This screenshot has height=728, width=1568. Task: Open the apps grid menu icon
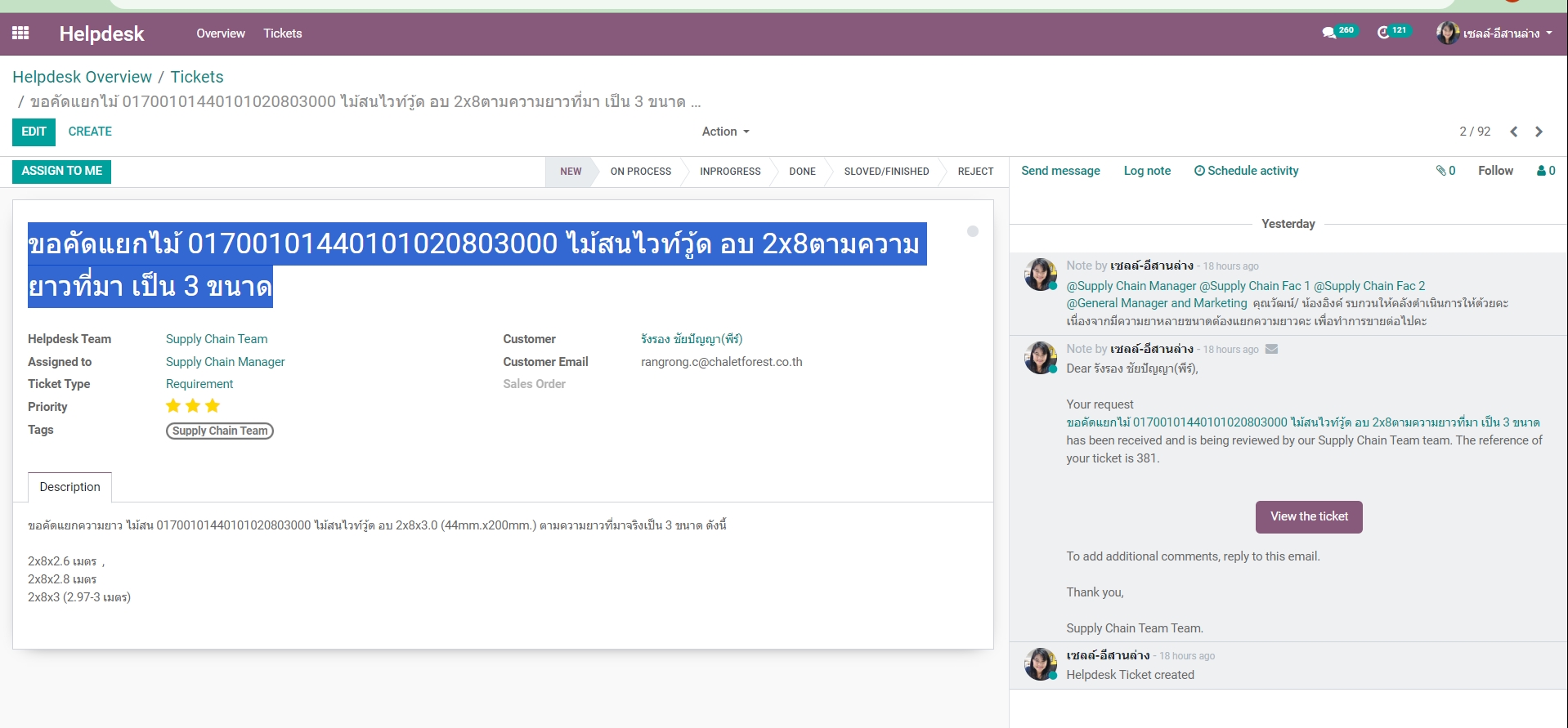click(x=20, y=33)
